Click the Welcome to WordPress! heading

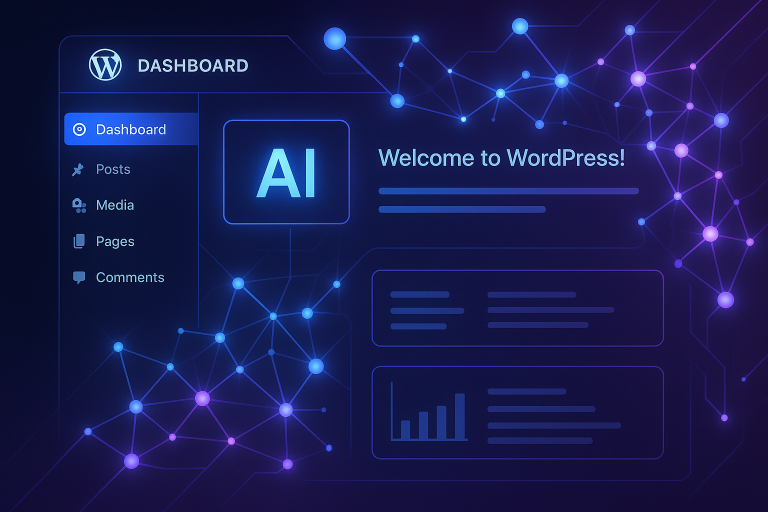[502, 158]
